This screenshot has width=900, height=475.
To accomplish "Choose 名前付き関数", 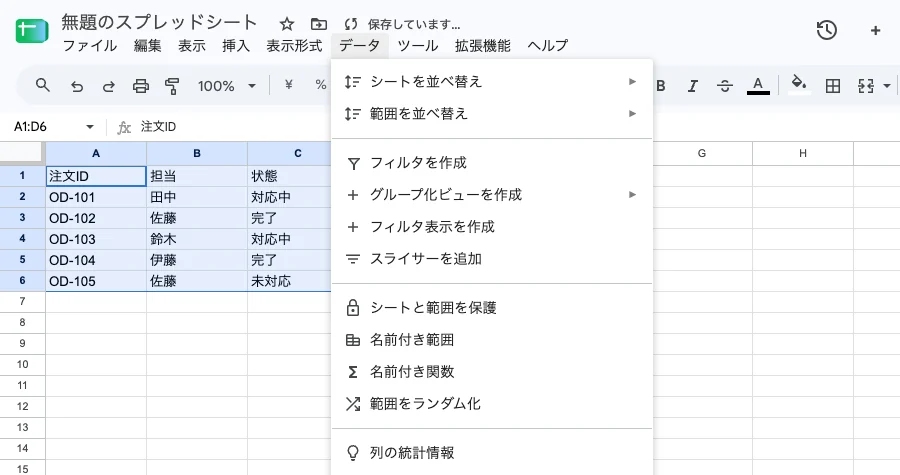I will coord(492,372).
